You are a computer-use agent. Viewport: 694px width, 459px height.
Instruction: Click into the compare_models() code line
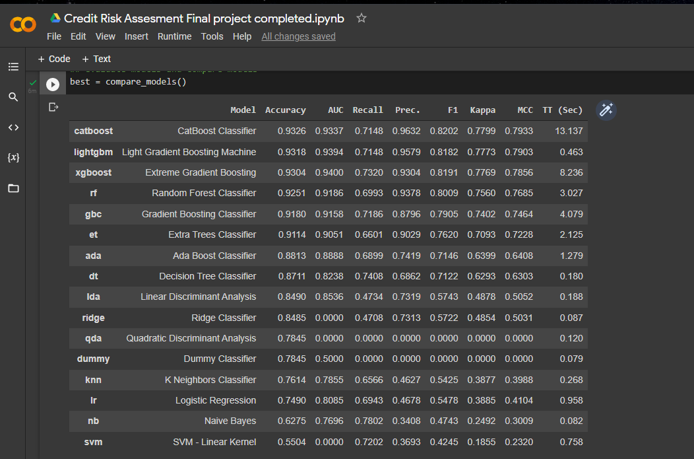coord(128,82)
